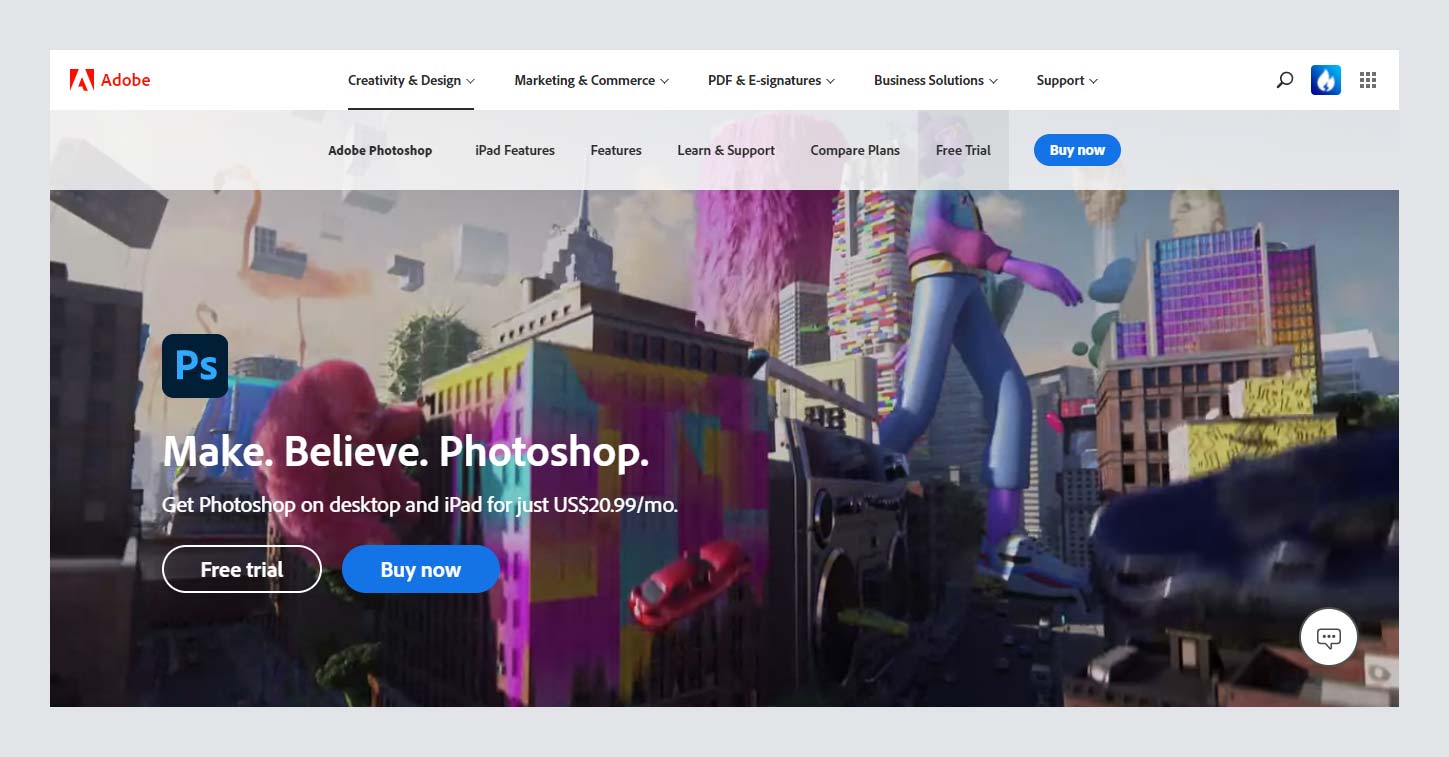Open the search magnifier icon

[x=1285, y=80]
